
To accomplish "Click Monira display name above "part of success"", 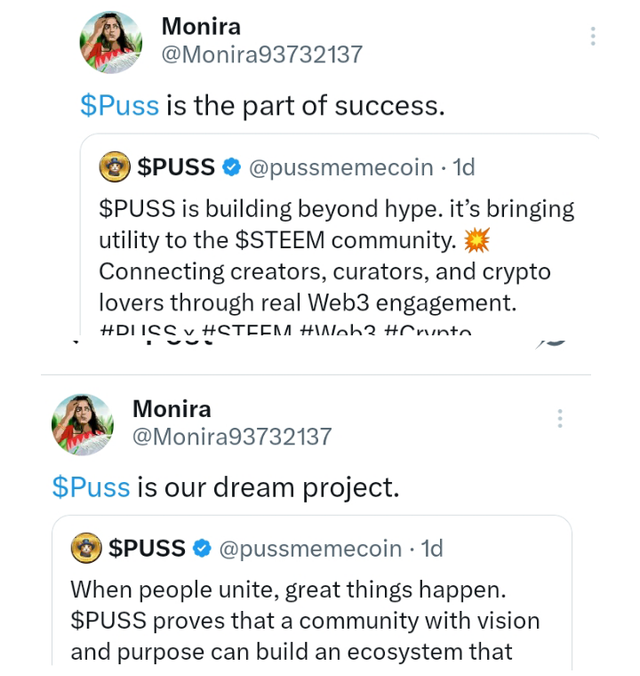I will [x=201, y=26].
